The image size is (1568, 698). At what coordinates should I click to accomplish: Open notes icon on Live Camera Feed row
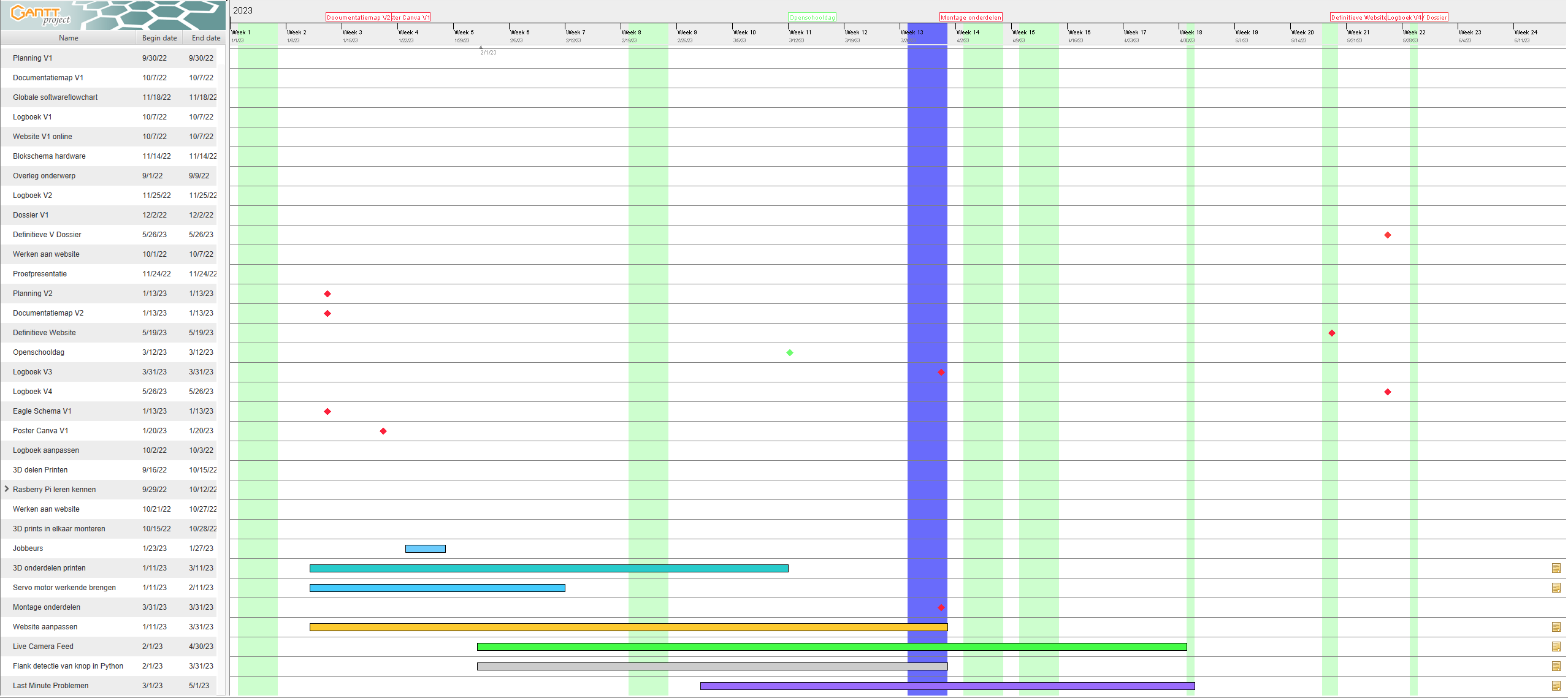tap(1556, 647)
